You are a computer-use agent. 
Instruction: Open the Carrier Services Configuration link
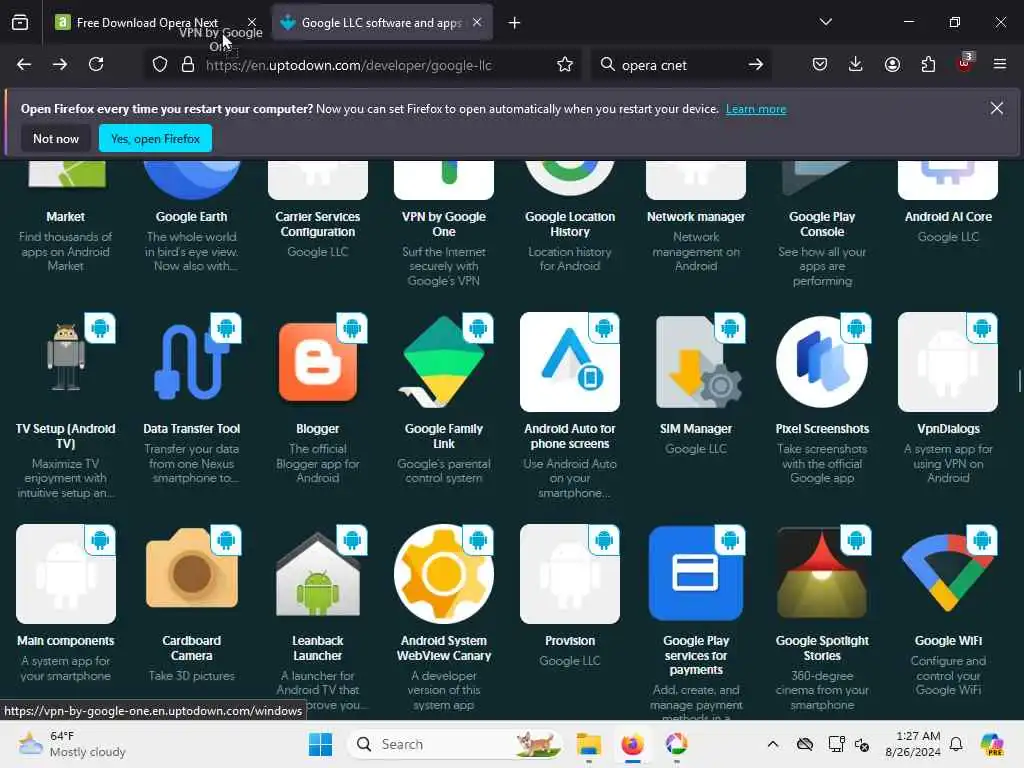pos(317,224)
